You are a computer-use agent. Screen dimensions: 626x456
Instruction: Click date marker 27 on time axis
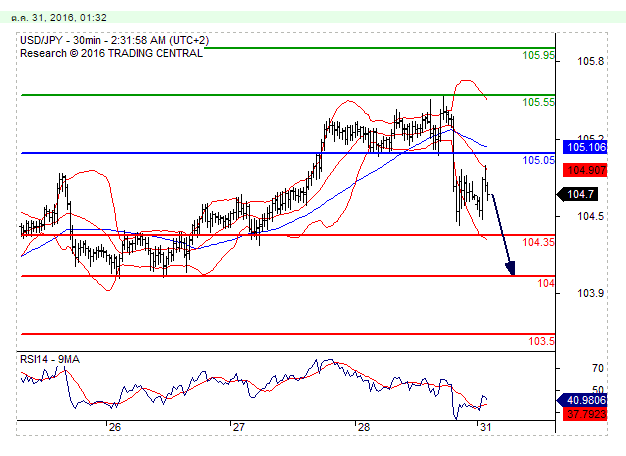[238, 427]
